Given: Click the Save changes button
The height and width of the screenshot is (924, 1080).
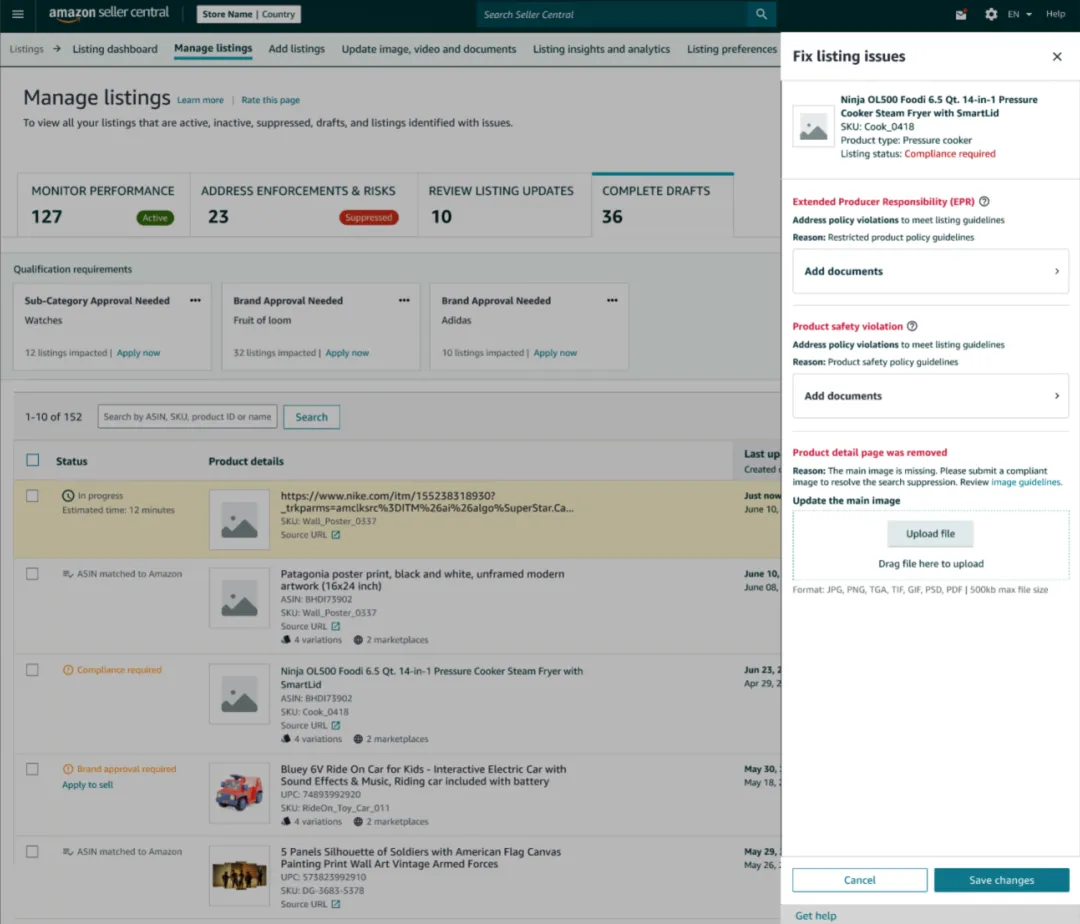Looking at the screenshot, I should 1001,880.
